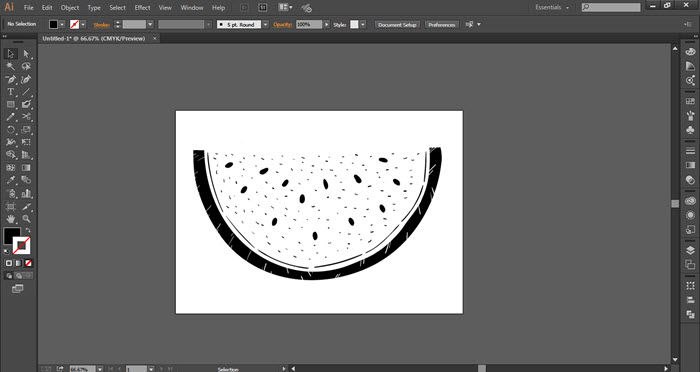Expand the opacity slider arrow

click(x=327, y=25)
